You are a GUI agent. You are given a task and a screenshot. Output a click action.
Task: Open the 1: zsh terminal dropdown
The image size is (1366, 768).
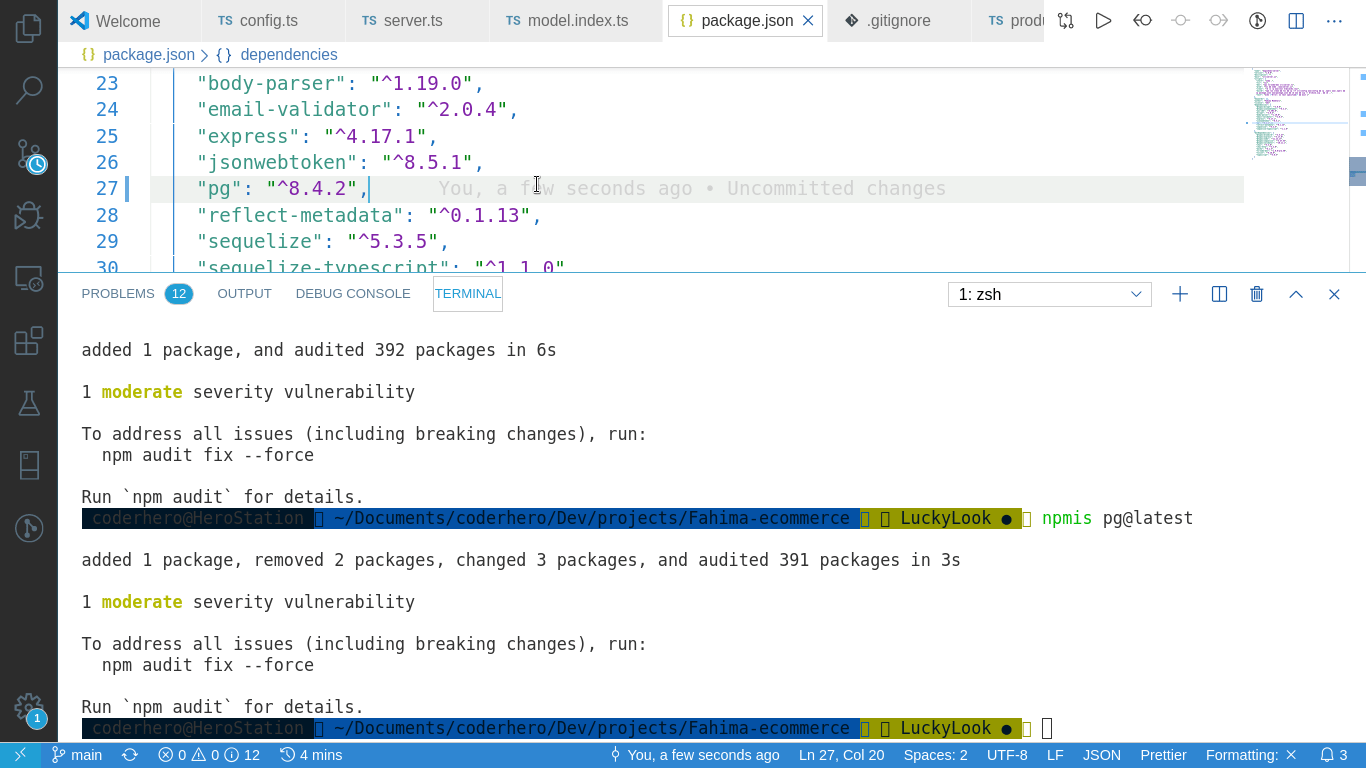click(x=1049, y=294)
